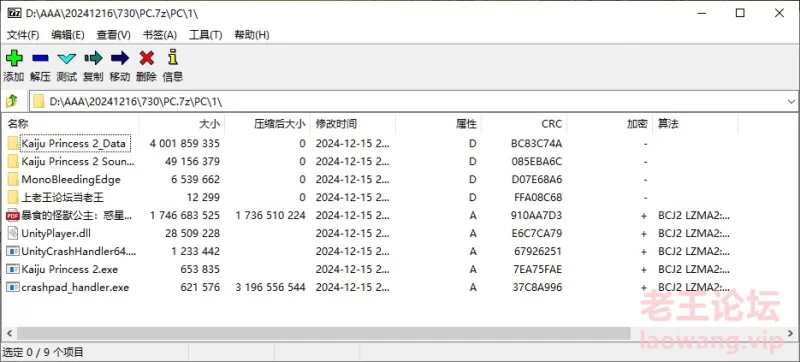Click size value 6 539 662
The image size is (800, 362).
point(195,179)
